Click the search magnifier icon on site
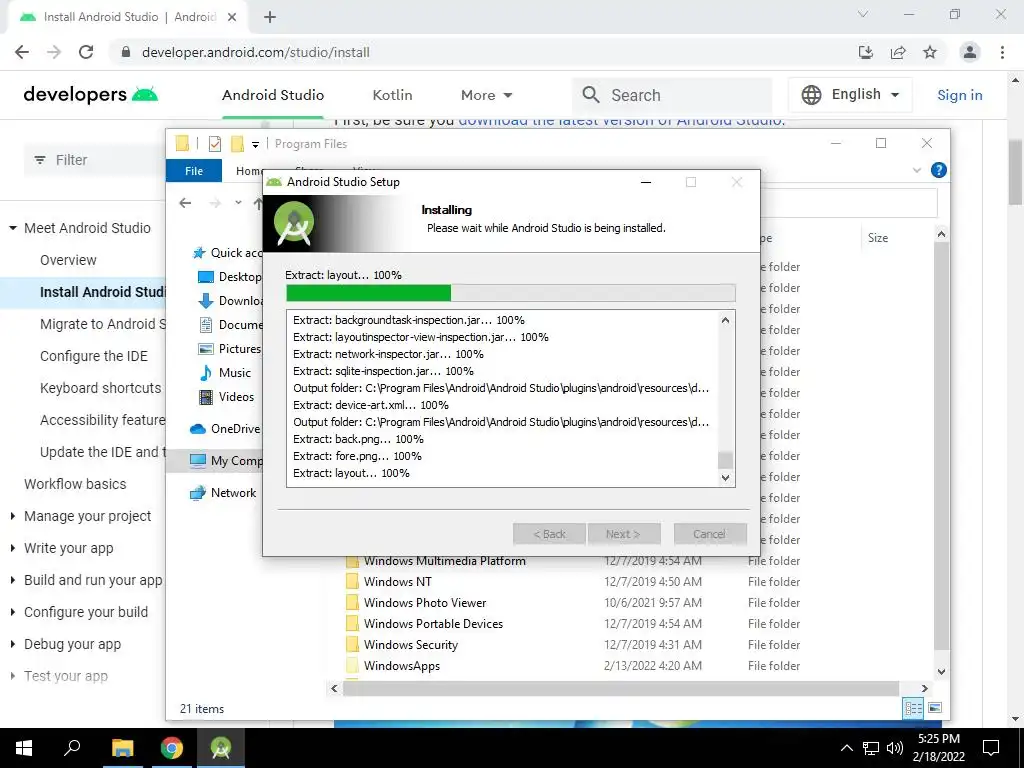The height and width of the screenshot is (768, 1024). click(x=591, y=95)
